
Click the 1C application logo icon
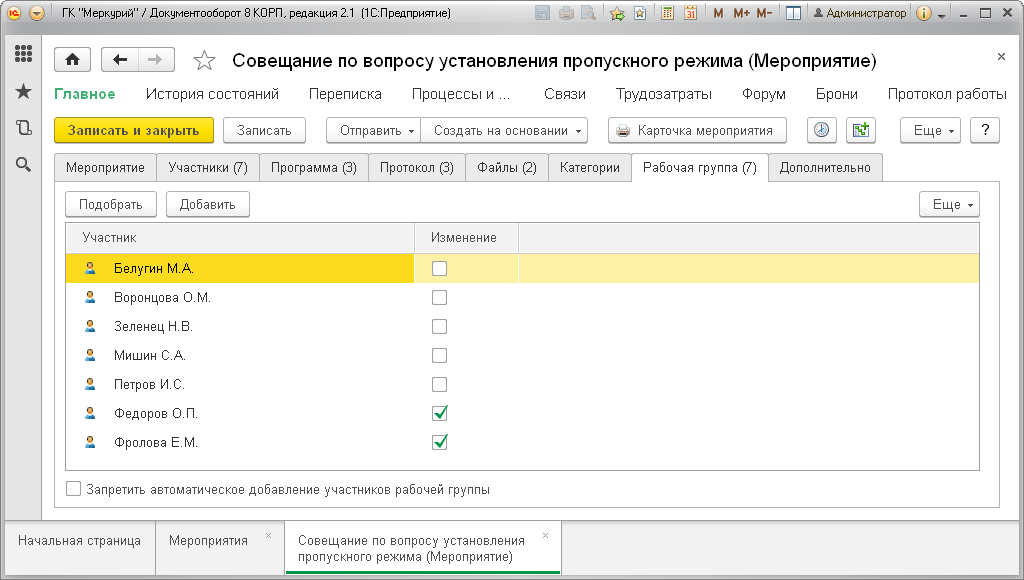coord(14,12)
